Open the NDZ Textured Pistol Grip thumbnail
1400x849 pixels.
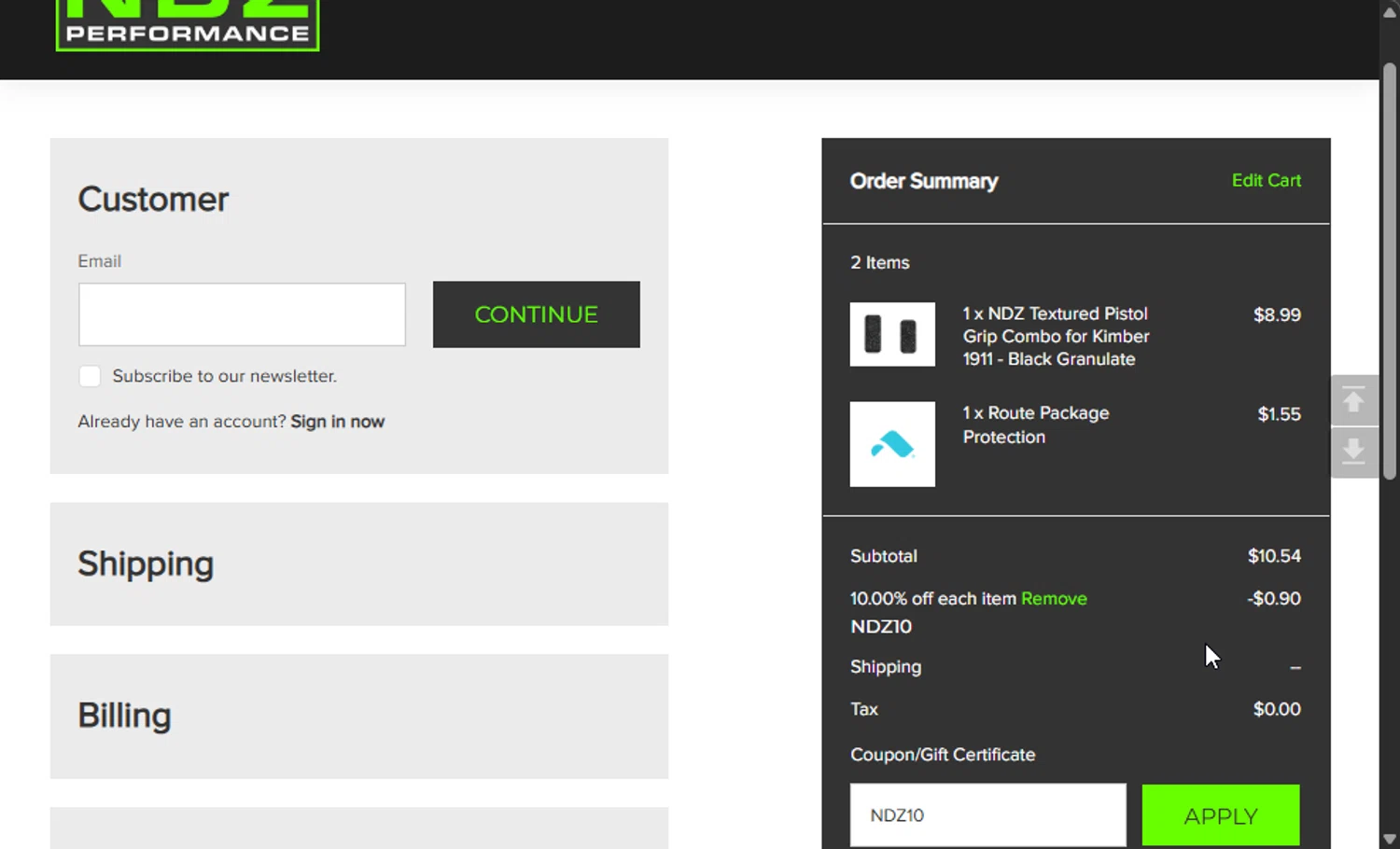(x=892, y=334)
